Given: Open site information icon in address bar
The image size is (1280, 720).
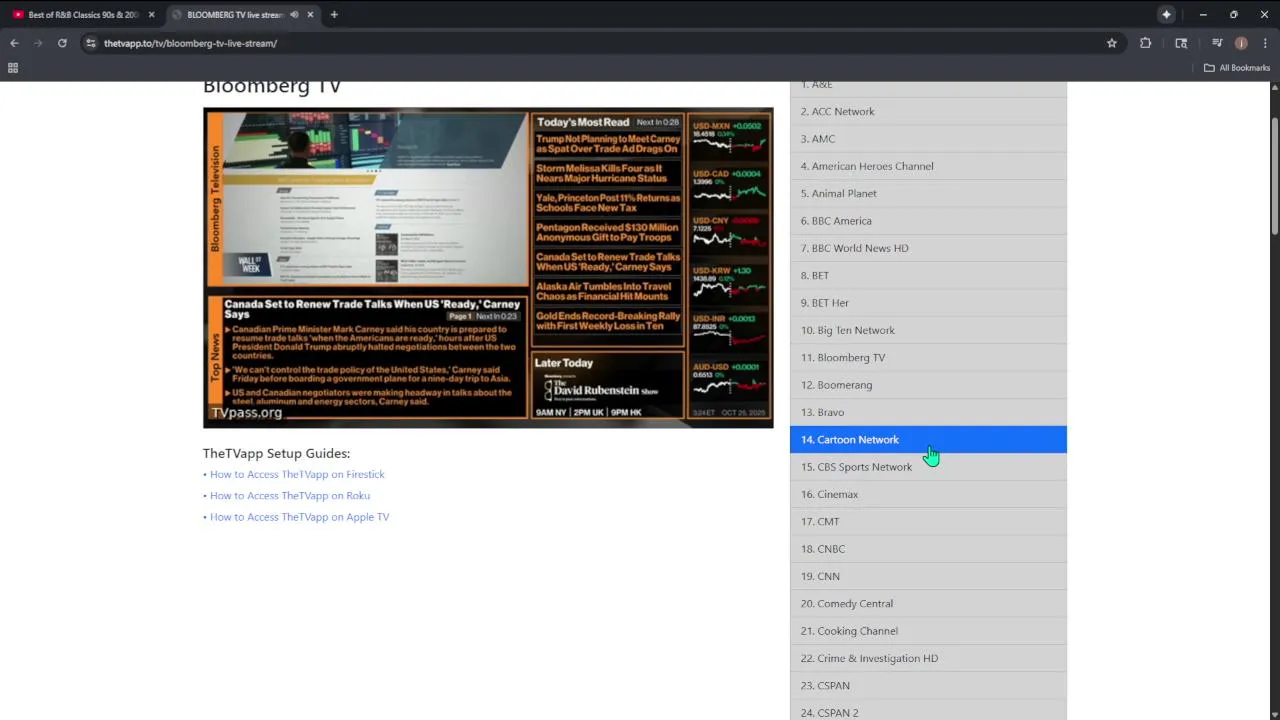Looking at the screenshot, I should tap(91, 43).
